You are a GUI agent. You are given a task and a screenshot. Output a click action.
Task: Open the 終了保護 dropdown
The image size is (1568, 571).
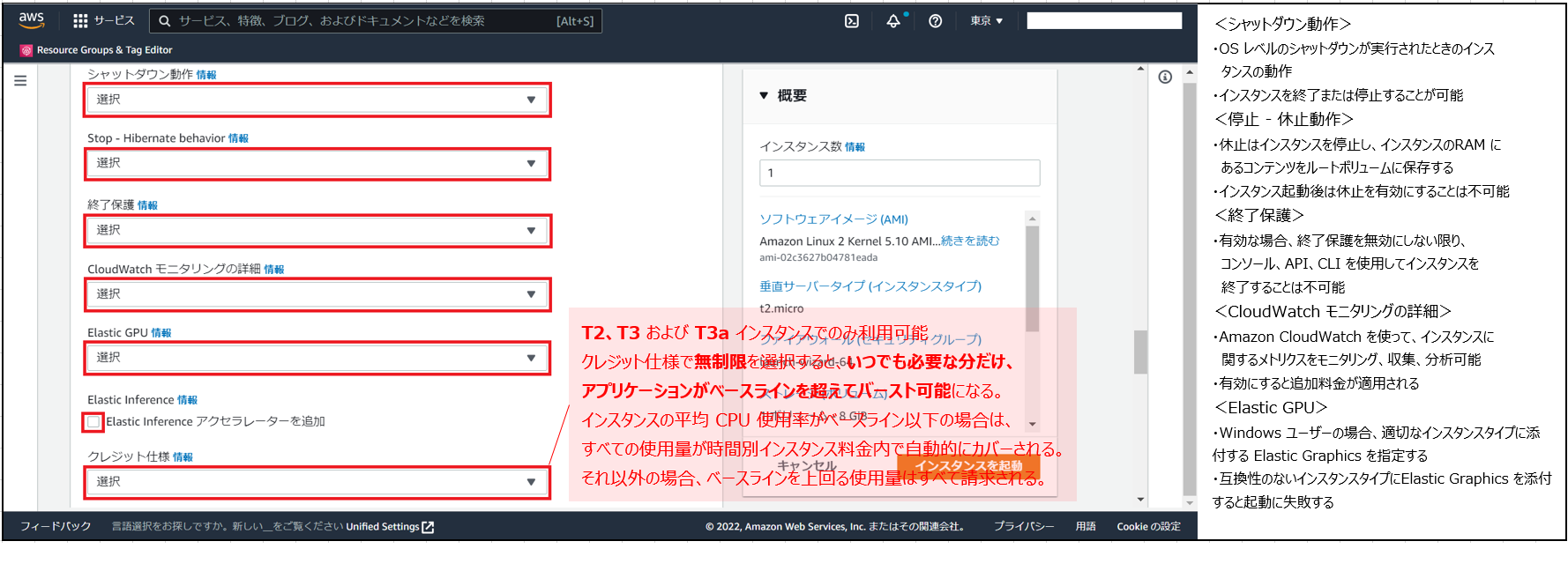pyautogui.click(x=317, y=230)
